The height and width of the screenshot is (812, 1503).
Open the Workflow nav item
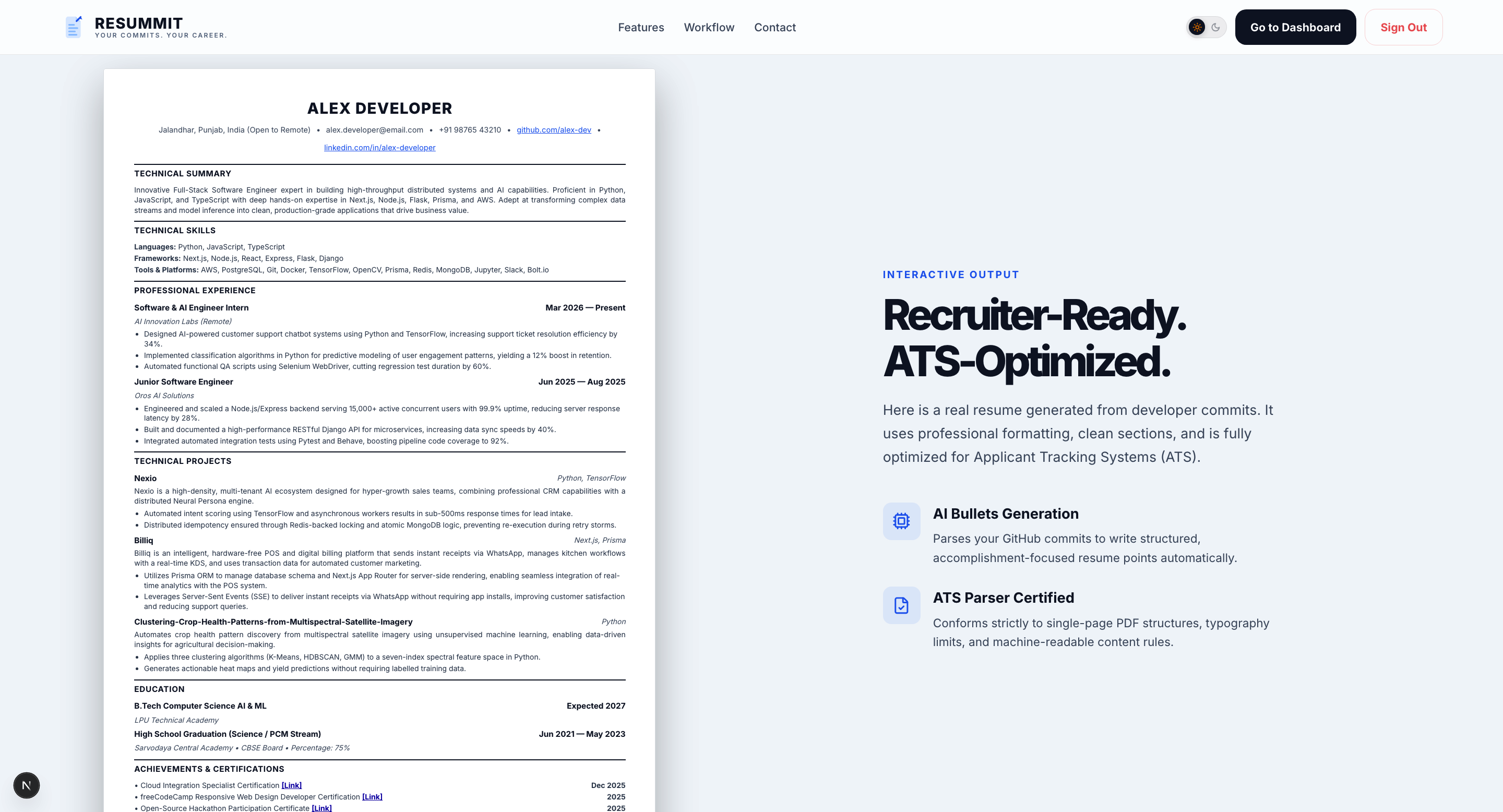coord(709,28)
